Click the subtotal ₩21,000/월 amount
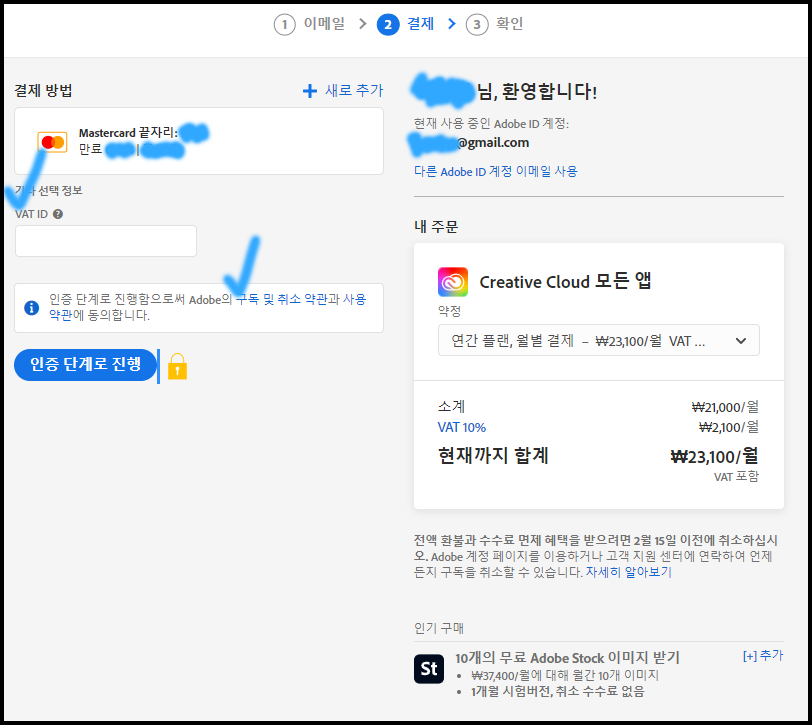Viewport: 812px width, 725px height. (725, 407)
